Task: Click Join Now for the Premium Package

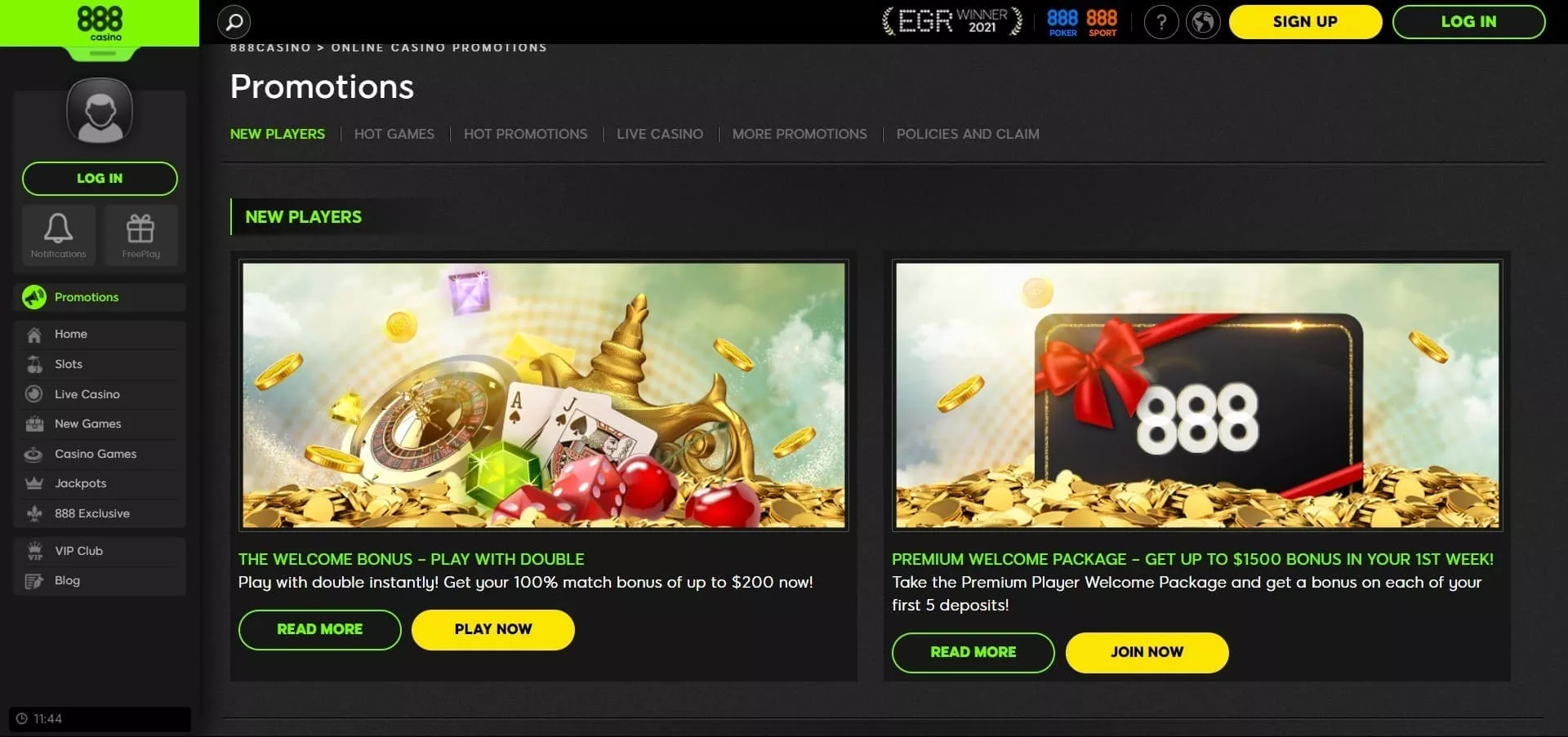Action: coord(1147,652)
